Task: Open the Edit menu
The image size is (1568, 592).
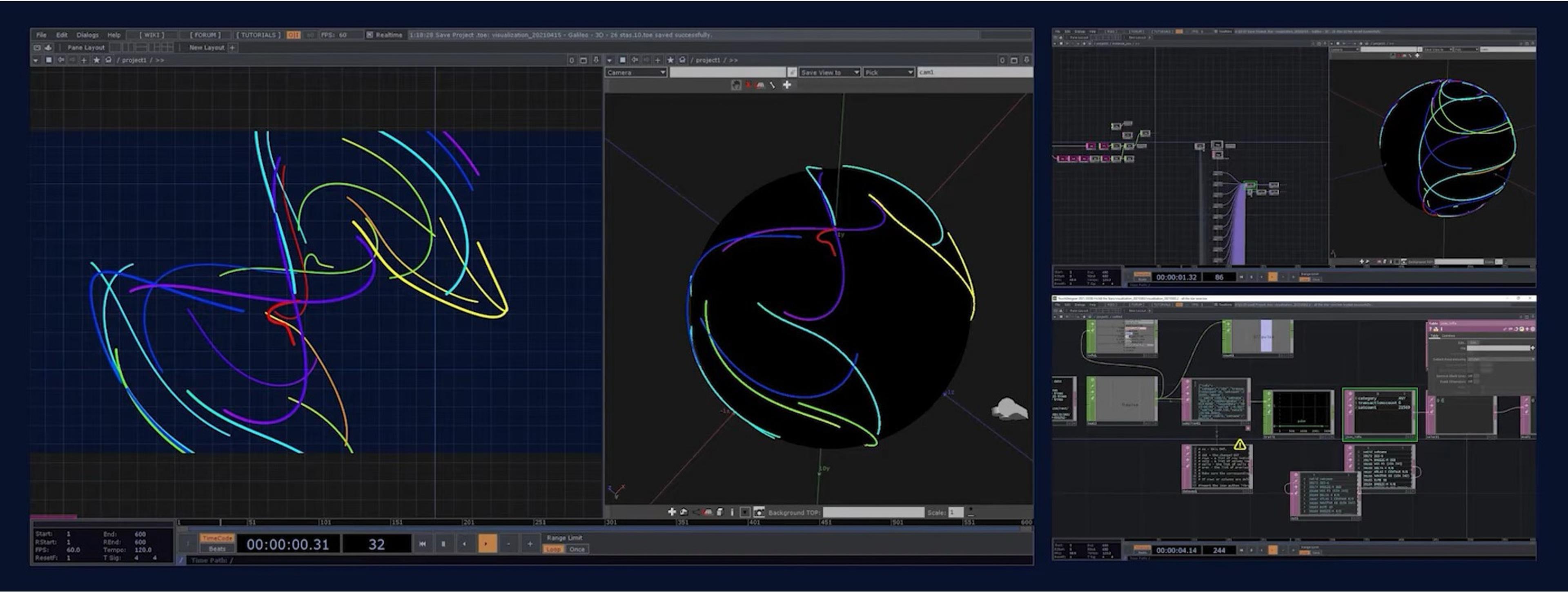Action: click(x=62, y=35)
